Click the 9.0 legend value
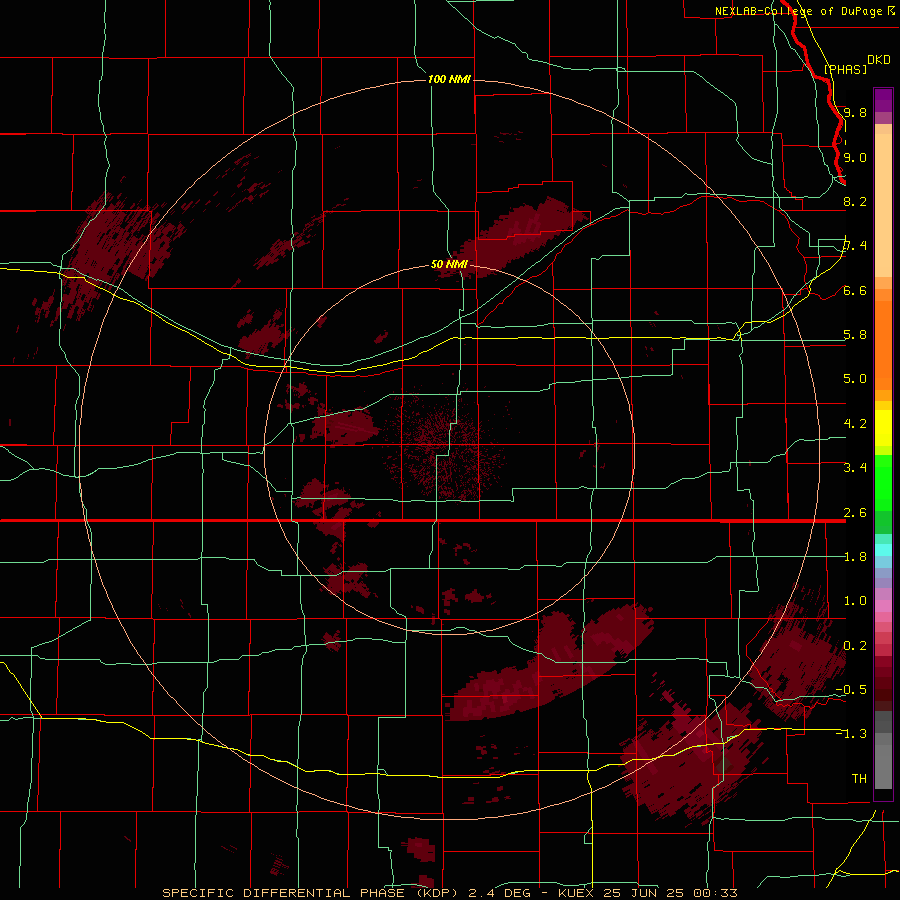Screen dimensions: 900x900 [x=855, y=157]
